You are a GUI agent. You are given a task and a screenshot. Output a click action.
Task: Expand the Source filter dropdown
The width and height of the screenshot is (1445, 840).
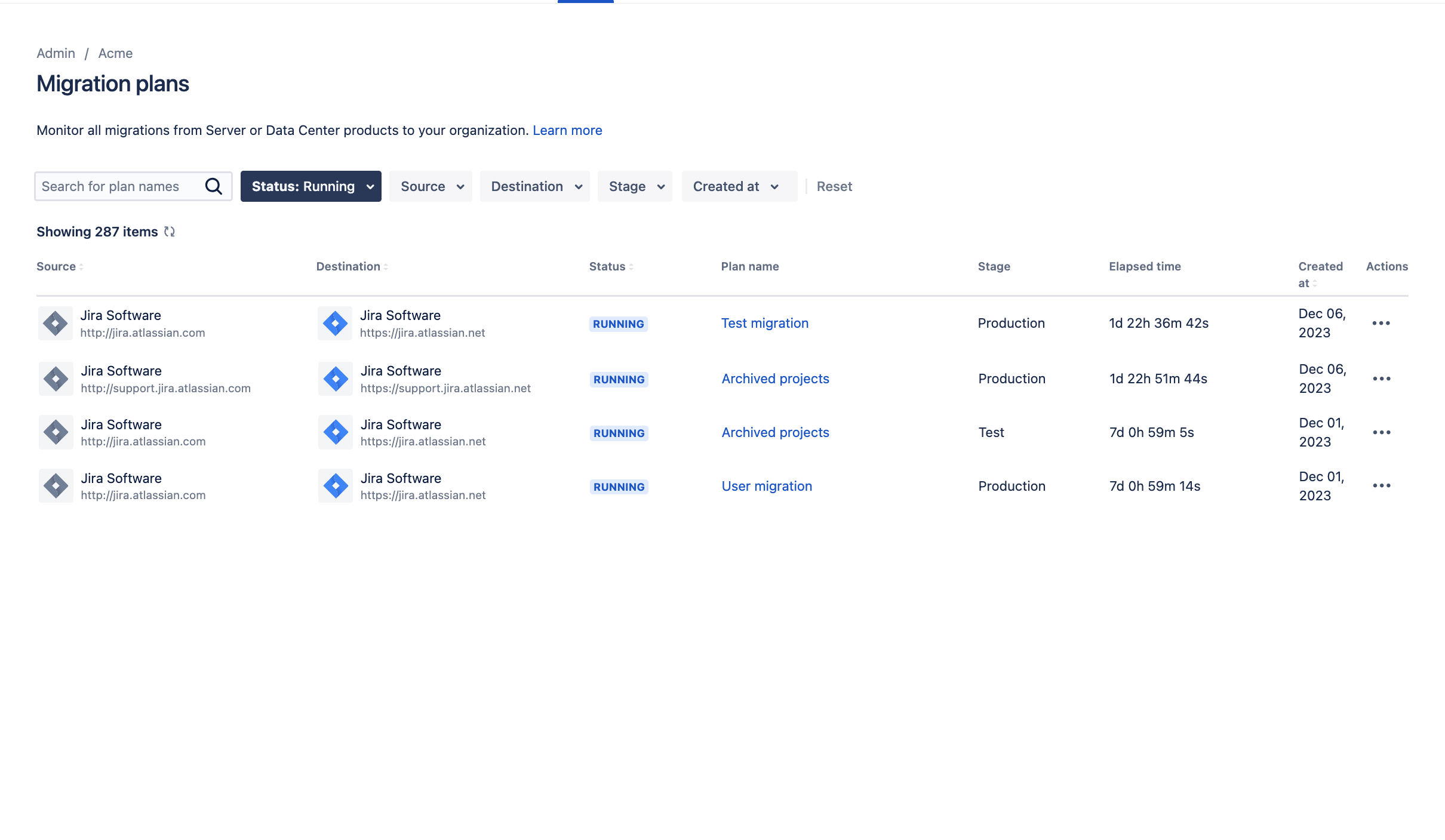(431, 186)
